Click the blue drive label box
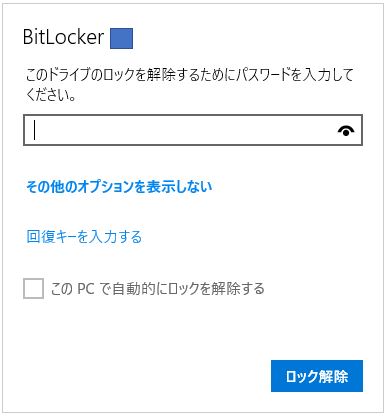Viewport: 388px width, 418px height. (121, 38)
